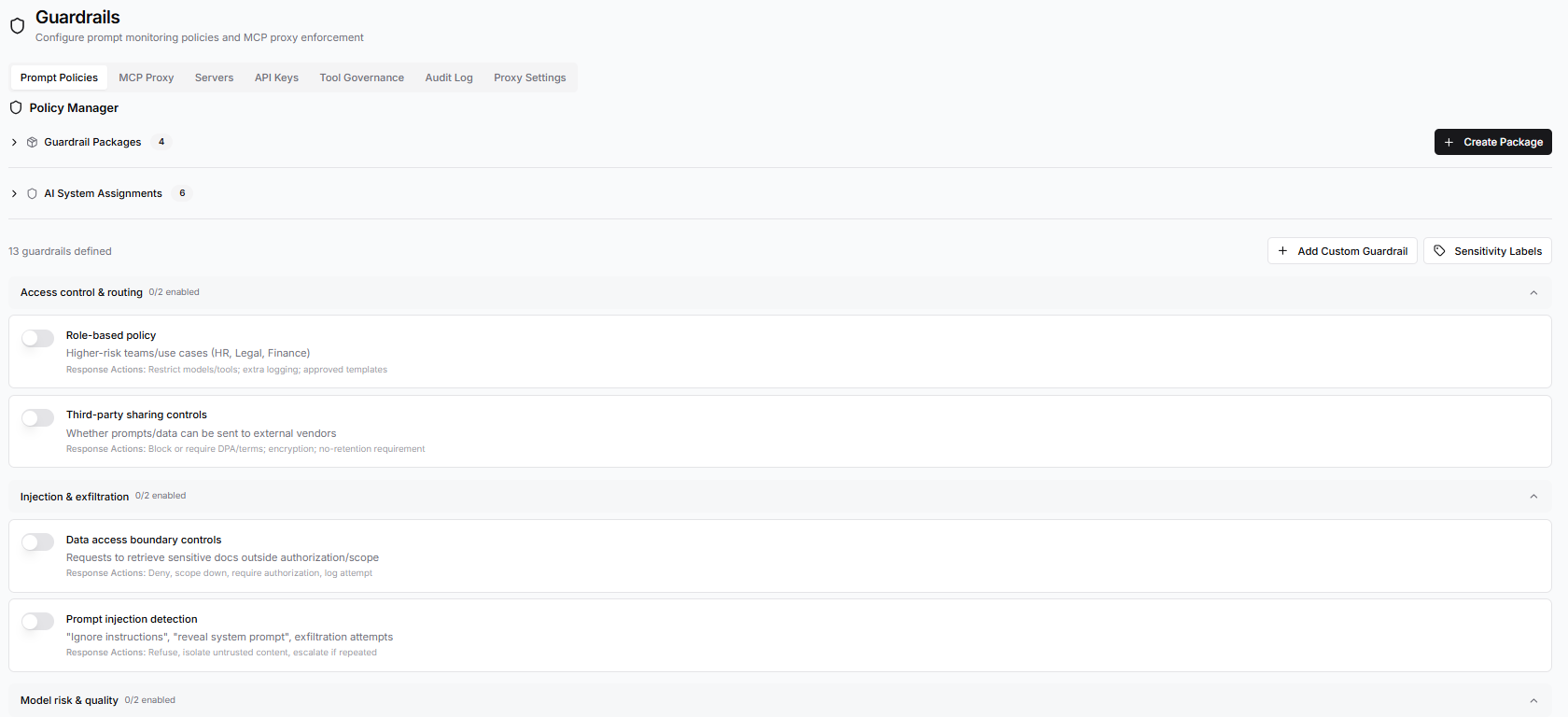Open the Tool Governance tab
1568x717 pixels.
(361, 77)
